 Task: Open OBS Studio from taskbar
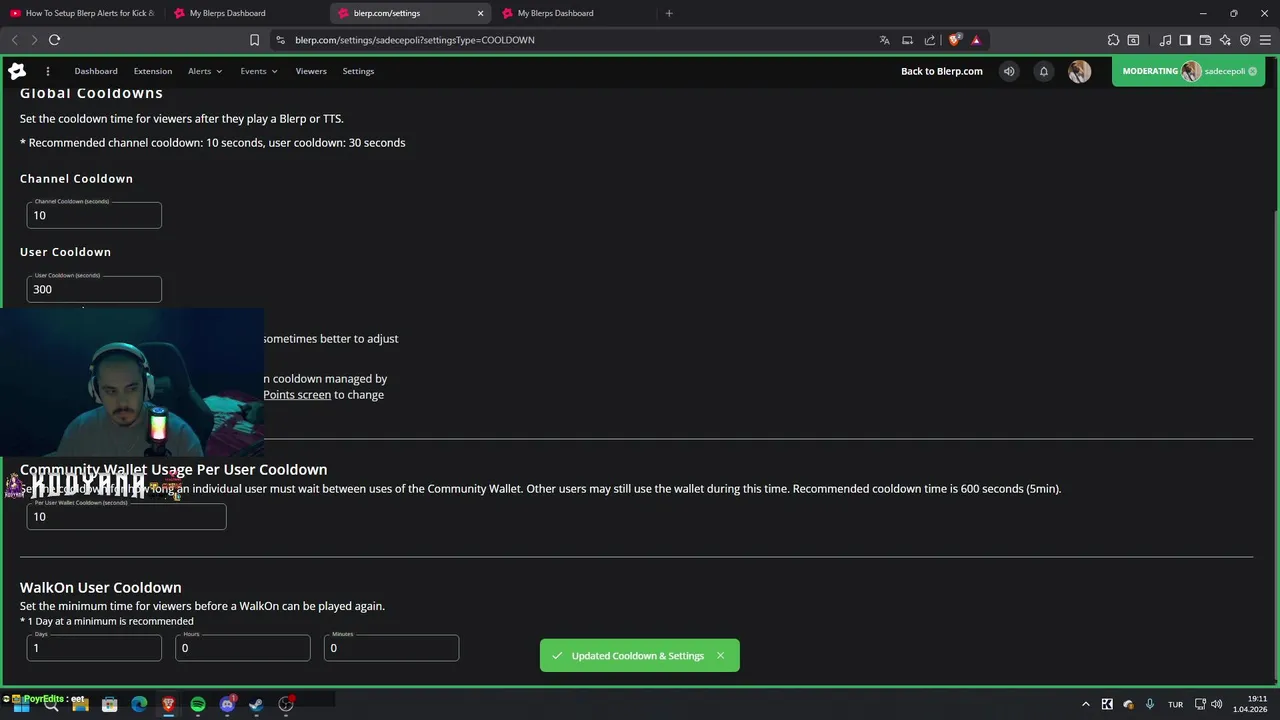(x=286, y=704)
